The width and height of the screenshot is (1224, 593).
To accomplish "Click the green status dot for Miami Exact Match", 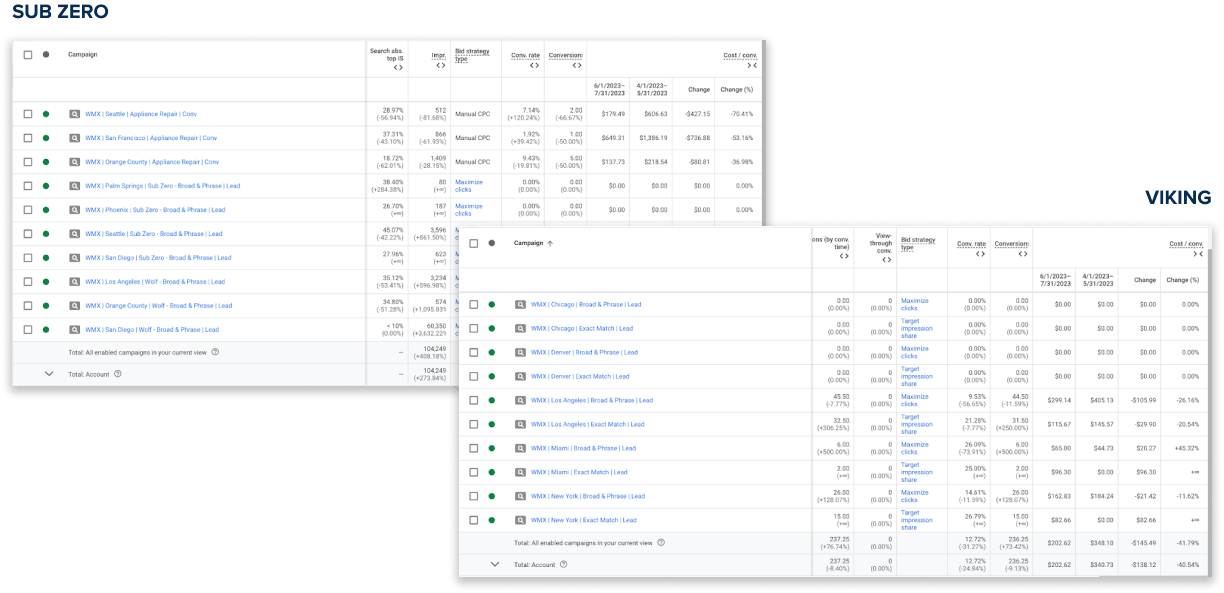I will tap(492, 472).
